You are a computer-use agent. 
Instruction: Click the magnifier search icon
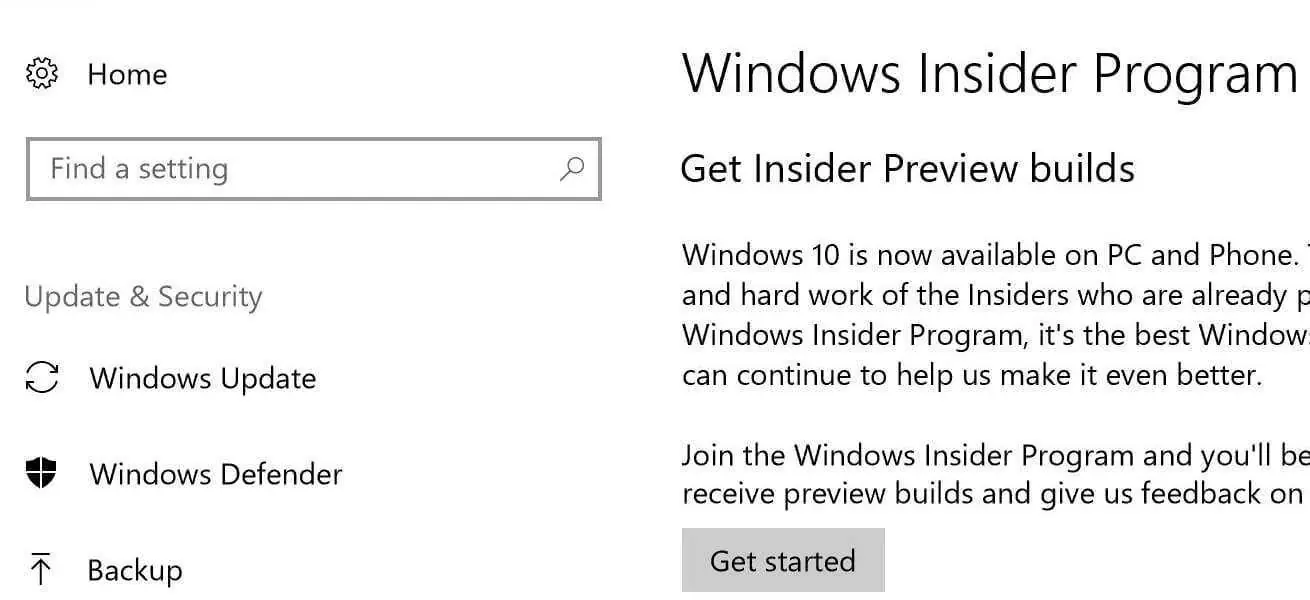tap(571, 168)
